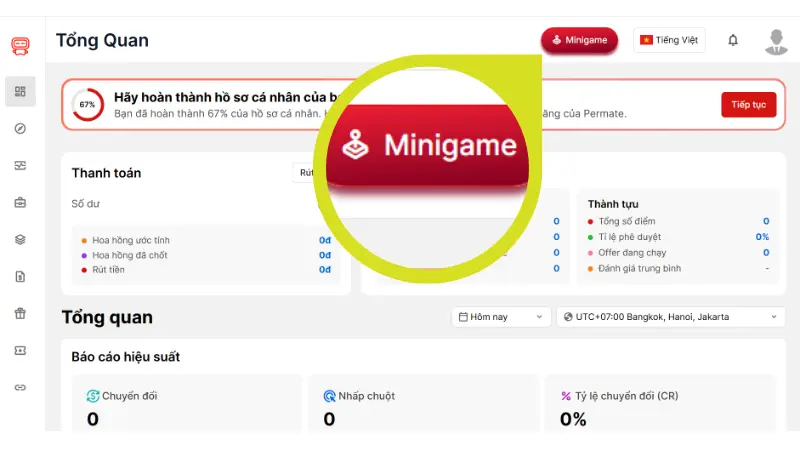
Task: Click the 67% profile completion progress circle
Action: click(87, 104)
